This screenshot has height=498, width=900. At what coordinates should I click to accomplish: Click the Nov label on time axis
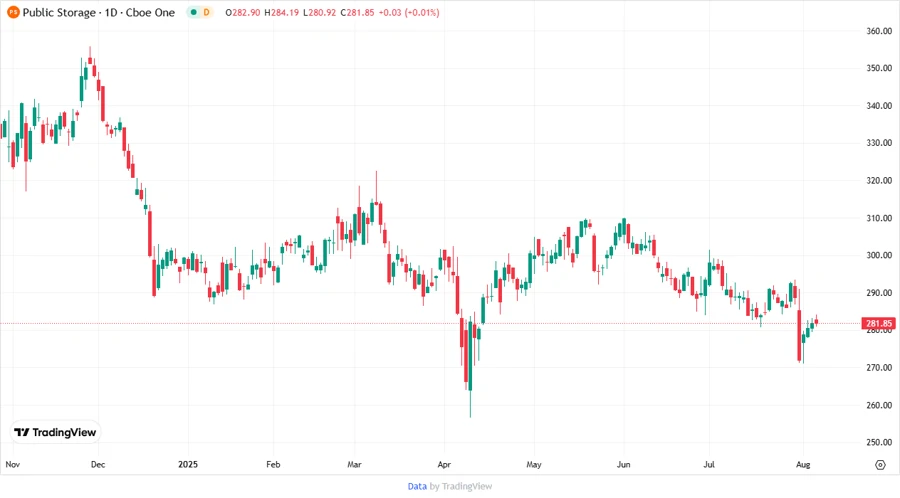pyautogui.click(x=13, y=464)
